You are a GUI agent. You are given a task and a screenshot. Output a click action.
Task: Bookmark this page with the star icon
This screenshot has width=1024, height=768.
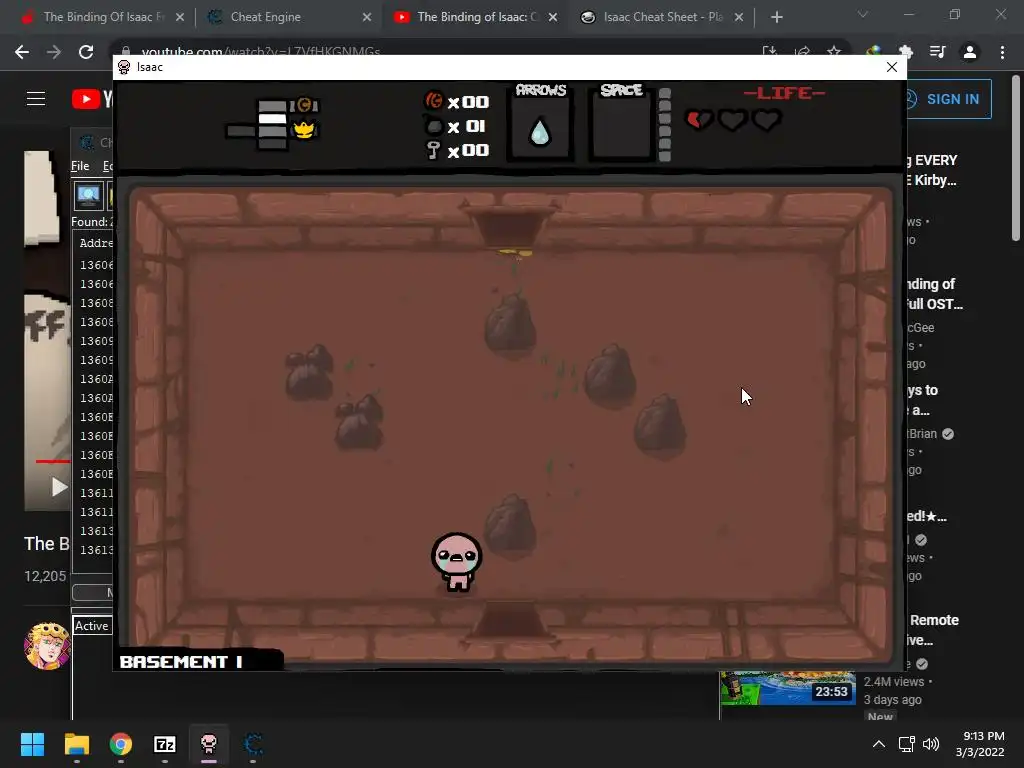click(834, 51)
